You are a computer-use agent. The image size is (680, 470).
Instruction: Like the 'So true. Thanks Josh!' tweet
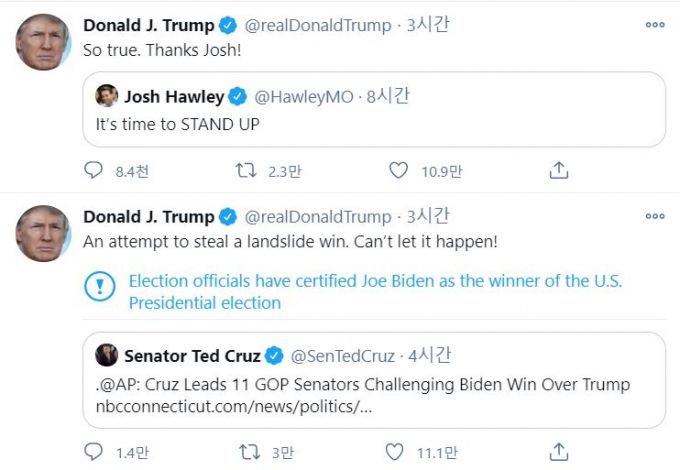399,171
